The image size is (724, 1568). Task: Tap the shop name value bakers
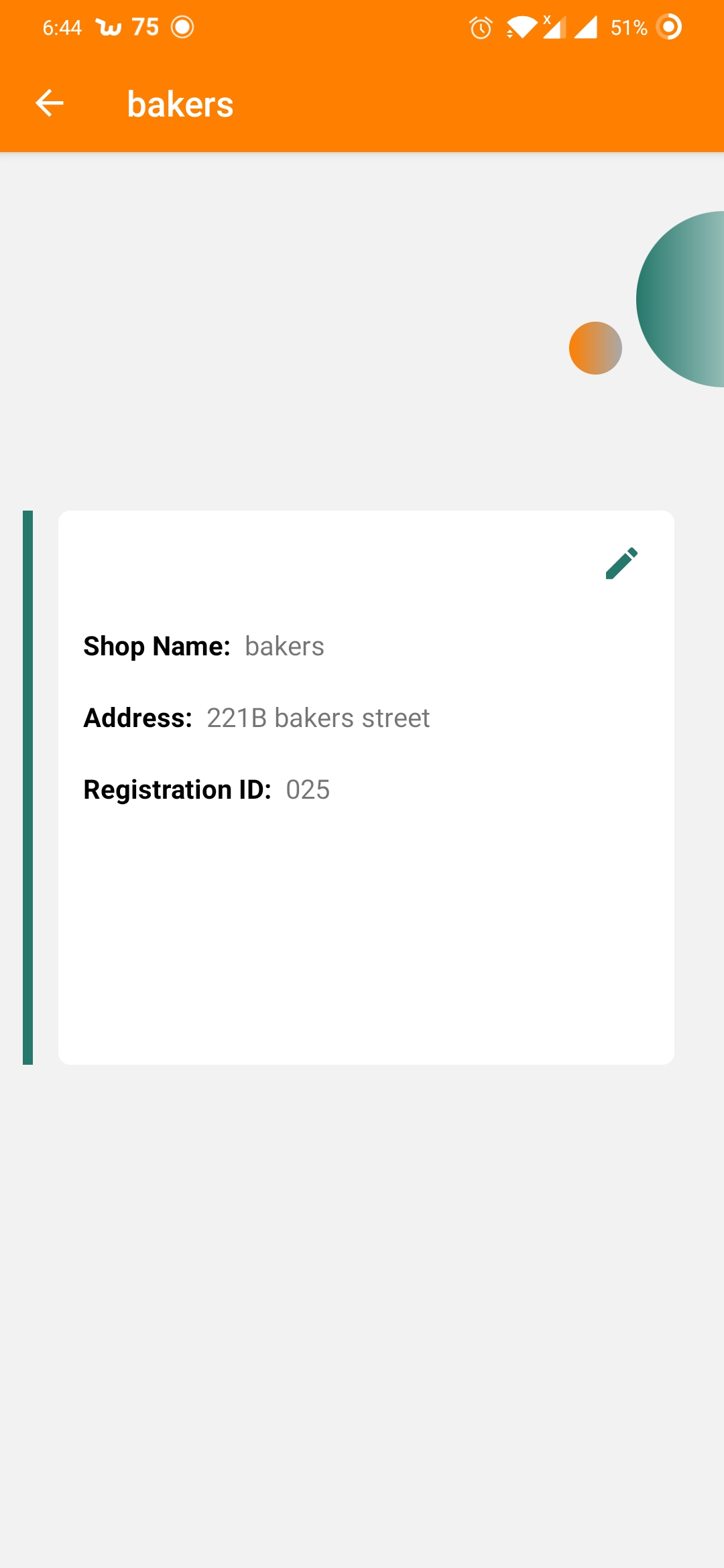[284, 647]
